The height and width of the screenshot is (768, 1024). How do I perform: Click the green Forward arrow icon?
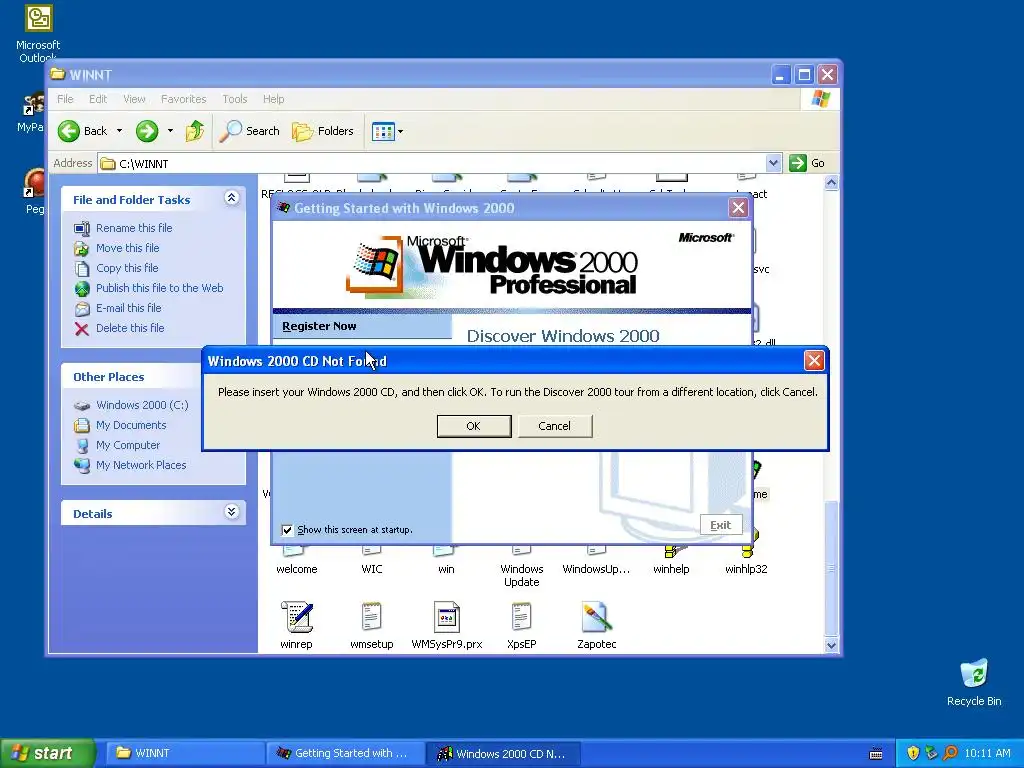147,131
